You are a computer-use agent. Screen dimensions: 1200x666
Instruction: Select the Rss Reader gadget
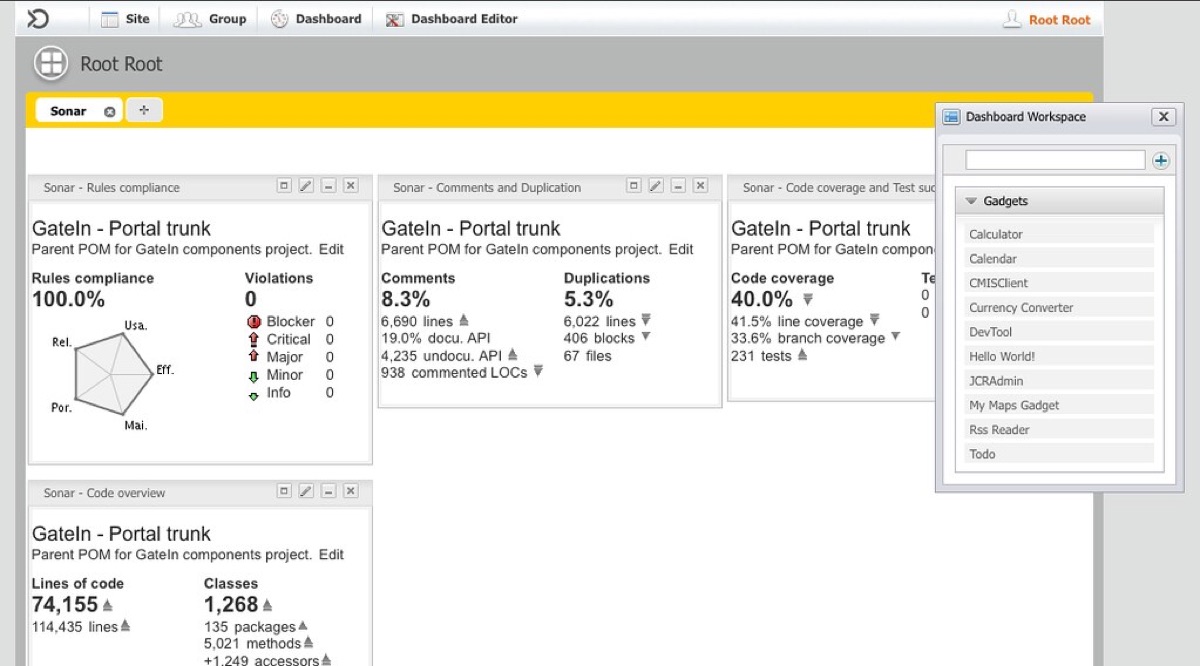pos(1060,429)
